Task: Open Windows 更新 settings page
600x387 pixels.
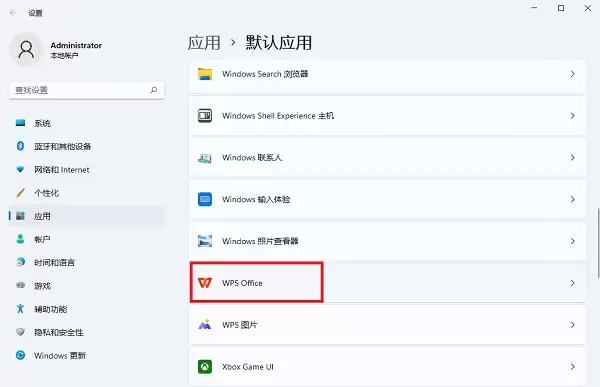Action: click(86, 356)
